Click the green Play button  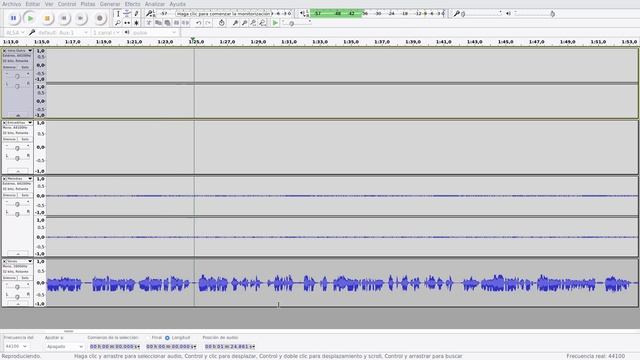pyautogui.click(x=30, y=18)
